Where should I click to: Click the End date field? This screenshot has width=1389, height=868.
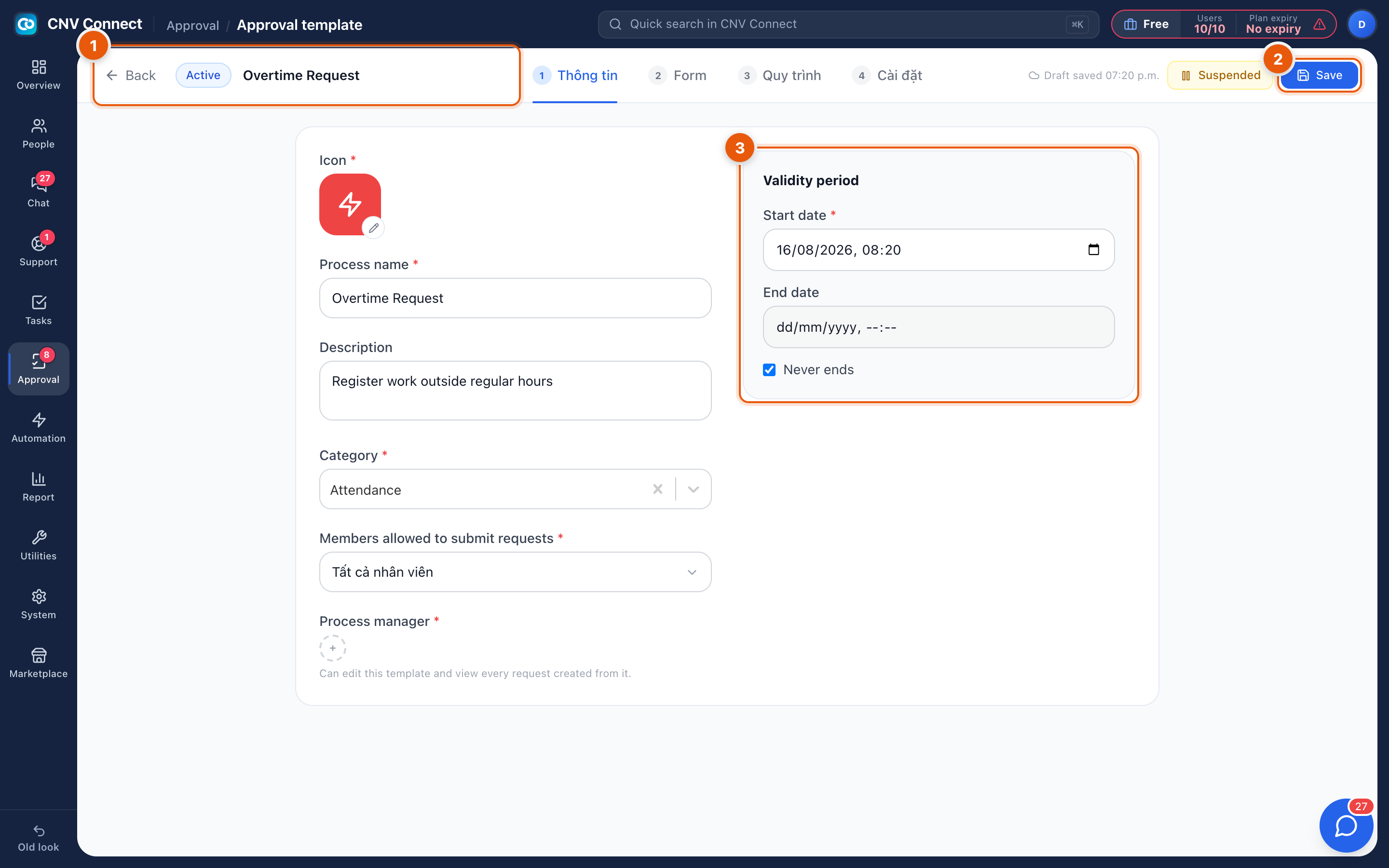939,327
